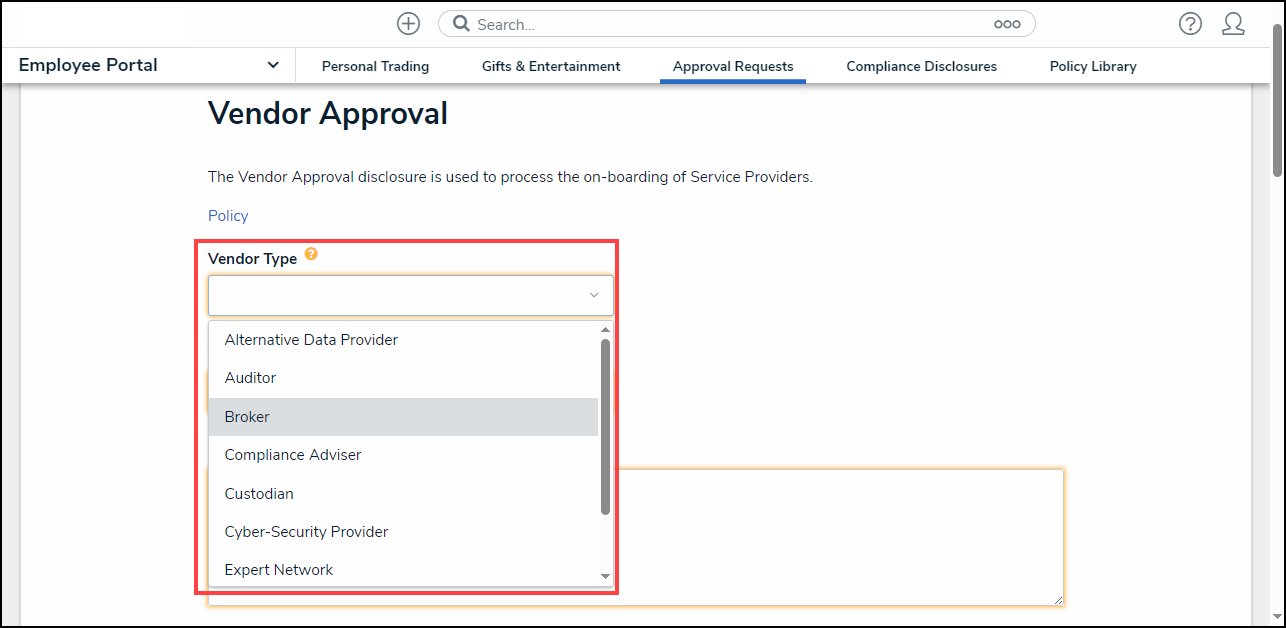Image resolution: width=1286 pixels, height=628 pixels.
Task: Open help using the question mark icon
Action: click(1190, 23)
